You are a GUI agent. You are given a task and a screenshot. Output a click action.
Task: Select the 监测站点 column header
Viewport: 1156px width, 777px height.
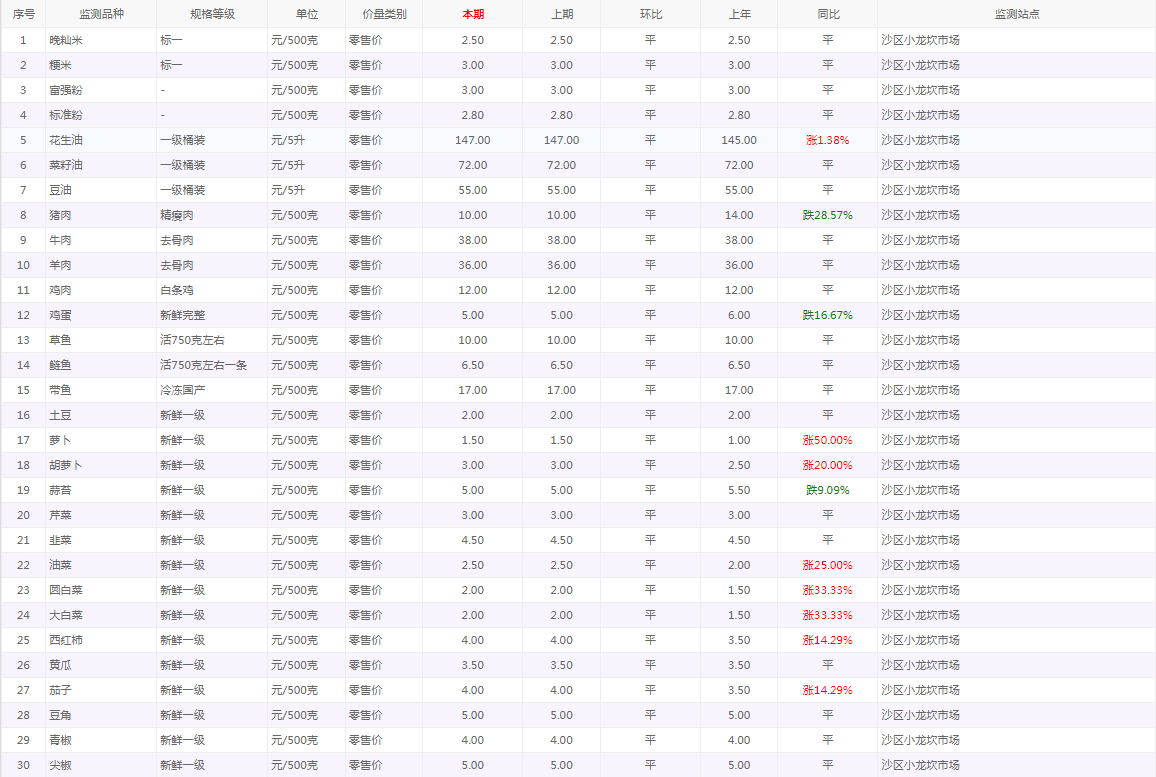click(1016, 14)
